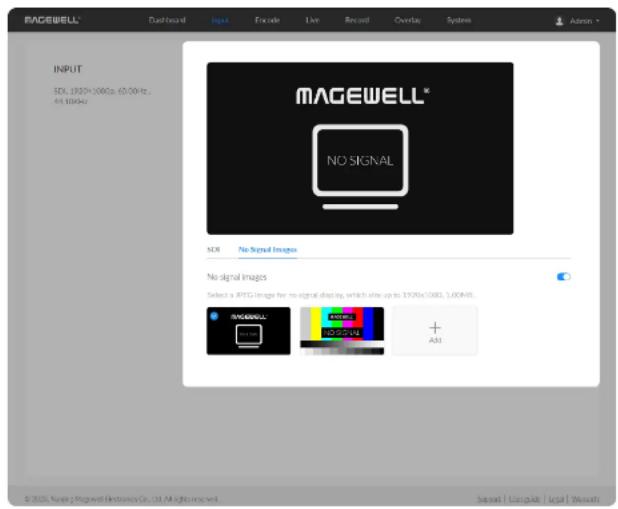
Task: Open the Overlay page
Action: click(408, 20)
